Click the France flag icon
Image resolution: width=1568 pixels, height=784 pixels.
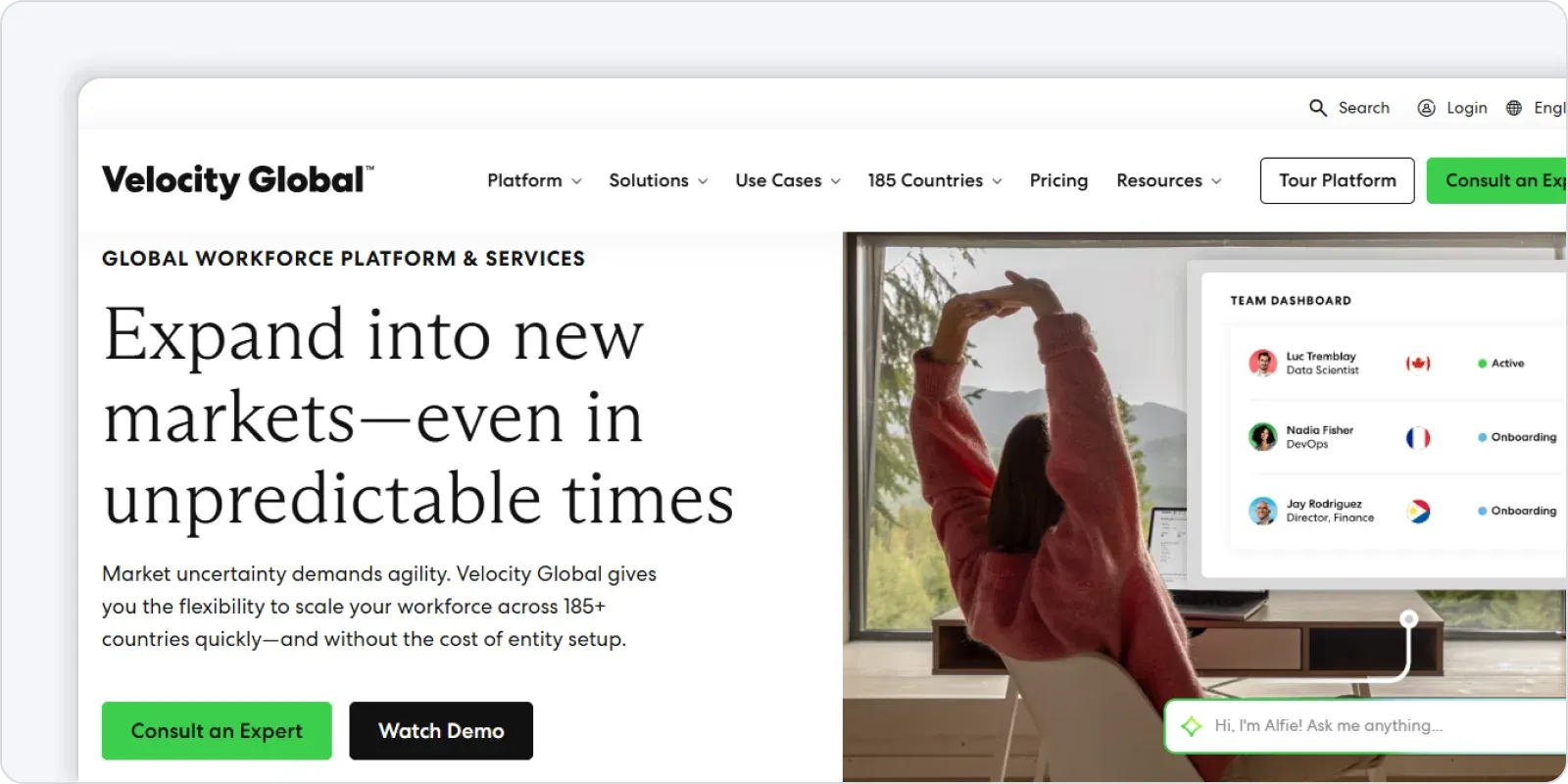(1418, 437)
